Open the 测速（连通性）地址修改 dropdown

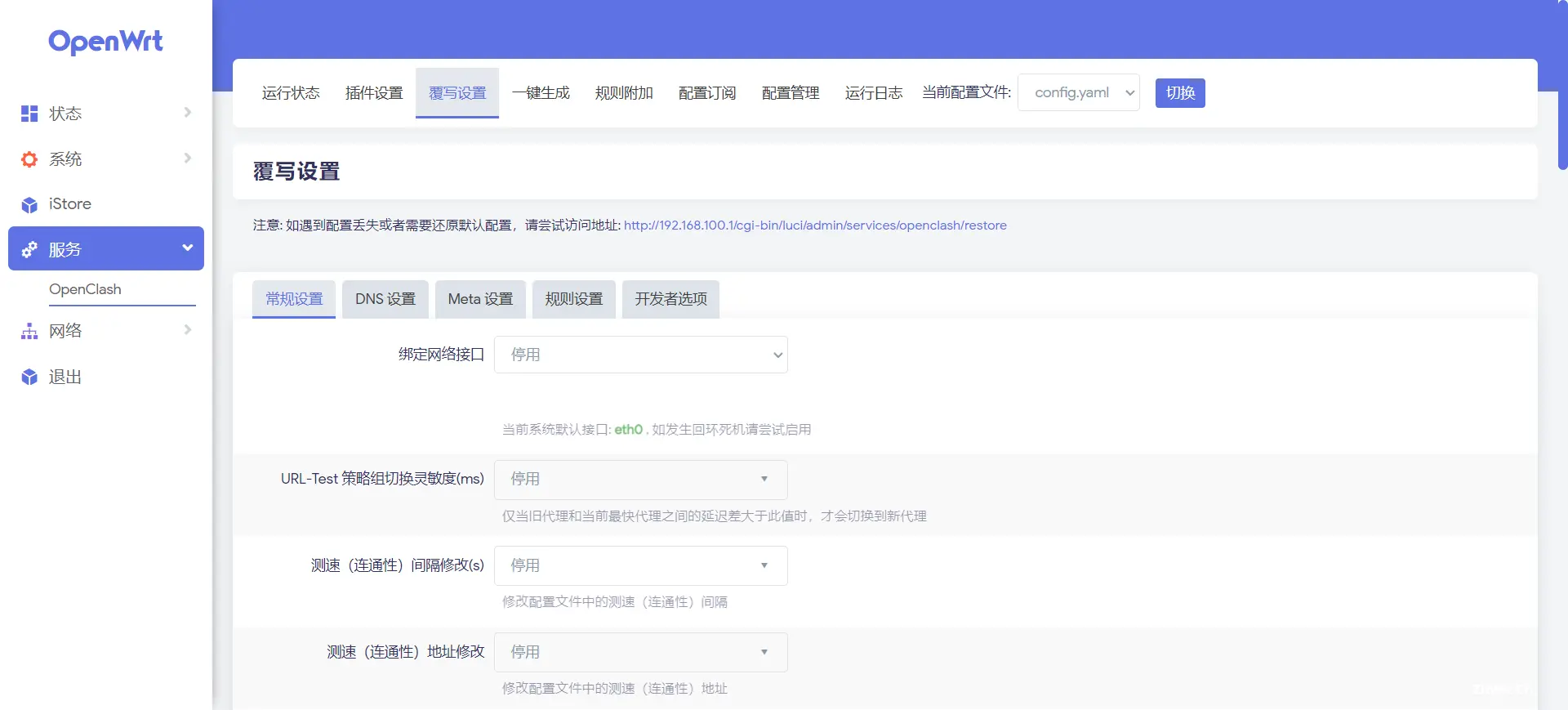pyautogui.click(x=641, y=652)
